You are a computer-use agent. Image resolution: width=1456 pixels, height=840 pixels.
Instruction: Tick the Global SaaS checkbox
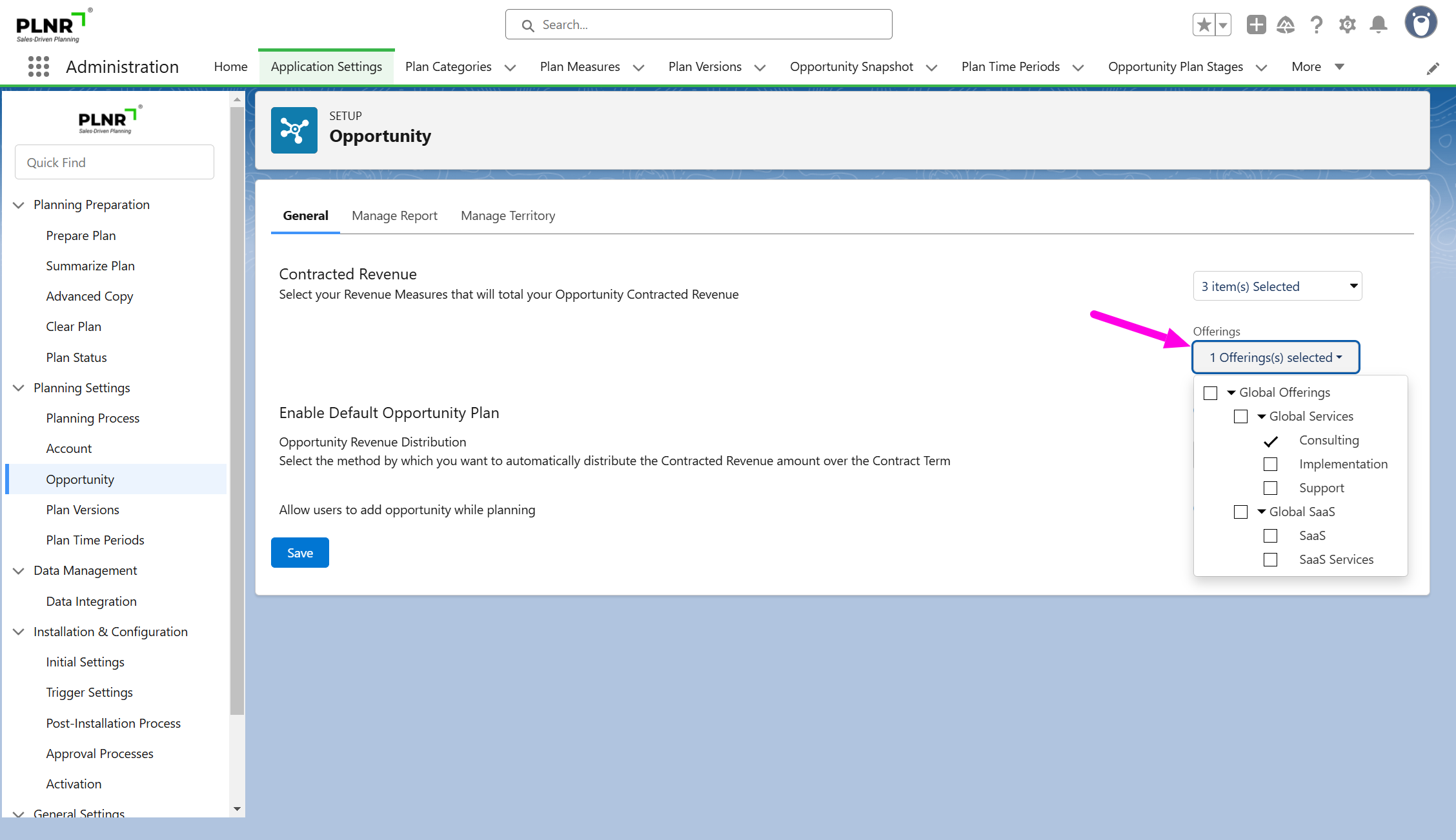[1240, 512]
